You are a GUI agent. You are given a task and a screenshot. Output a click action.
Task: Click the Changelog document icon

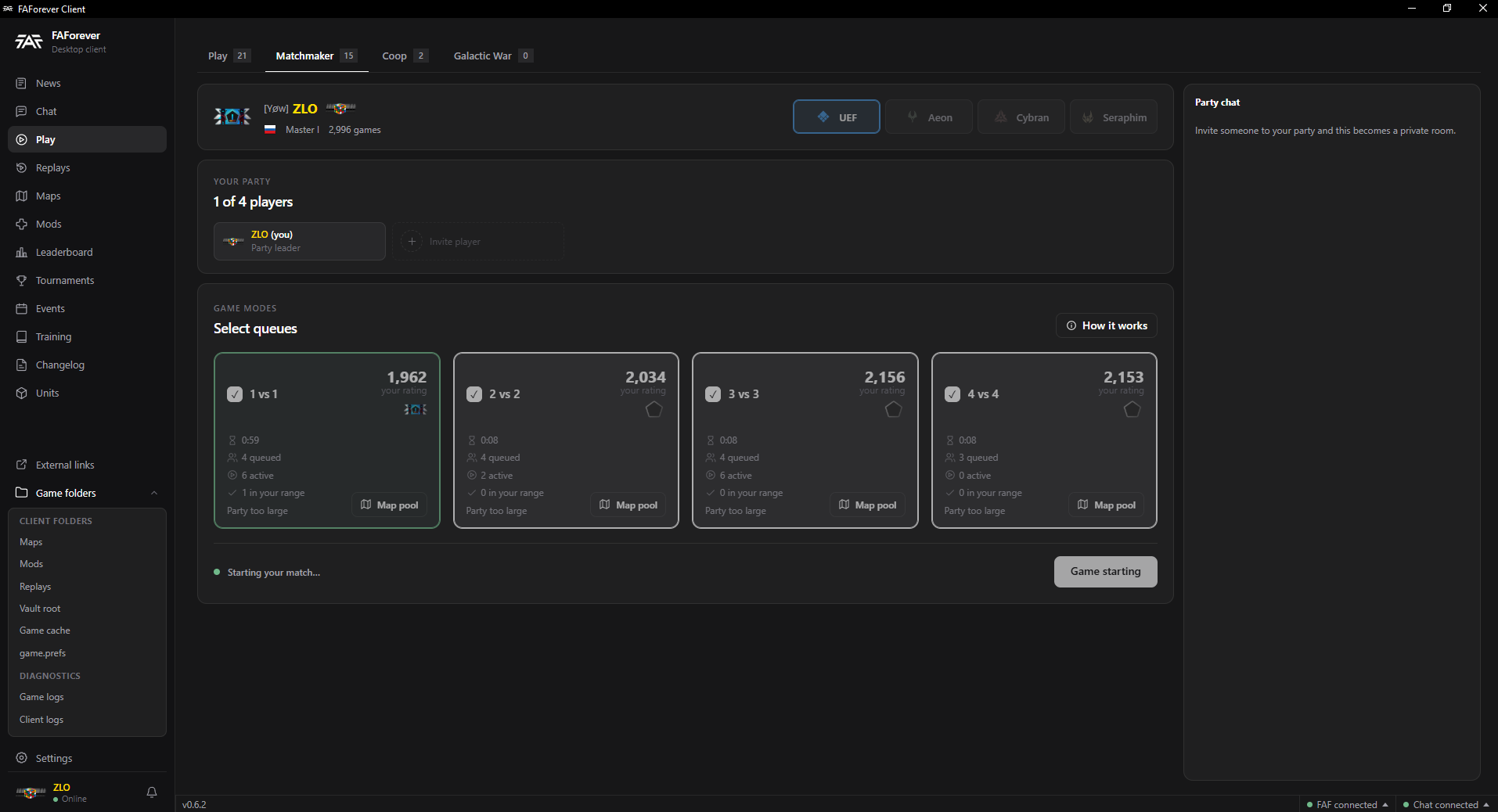[x=22, y=365]
